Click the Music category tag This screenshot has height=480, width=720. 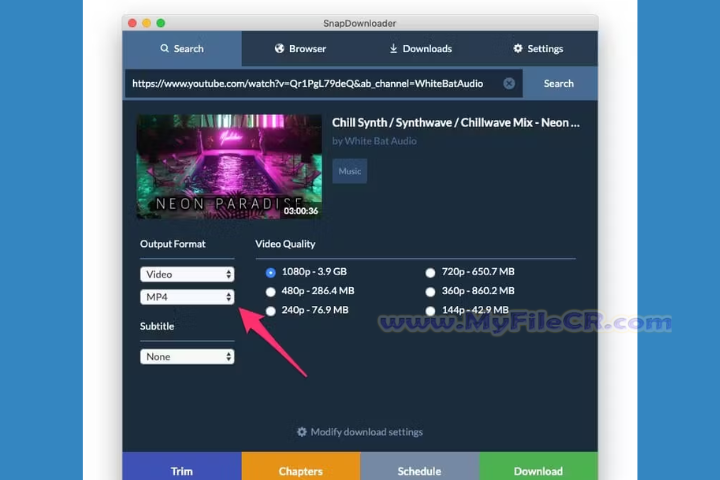pos(349,171)
